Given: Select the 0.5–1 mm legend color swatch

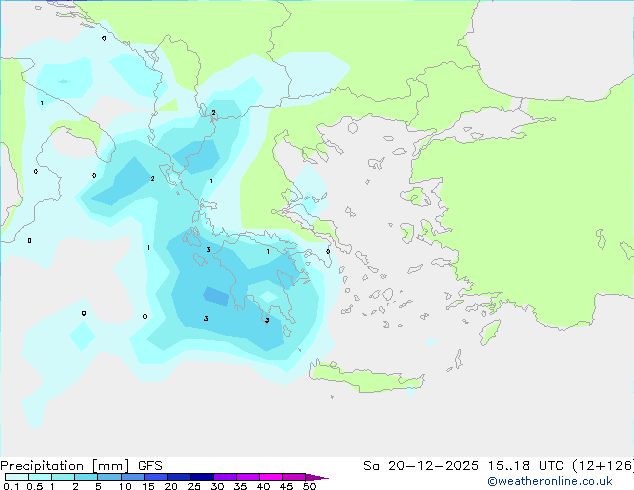Looking at the screenshot, I should [40, 477].
